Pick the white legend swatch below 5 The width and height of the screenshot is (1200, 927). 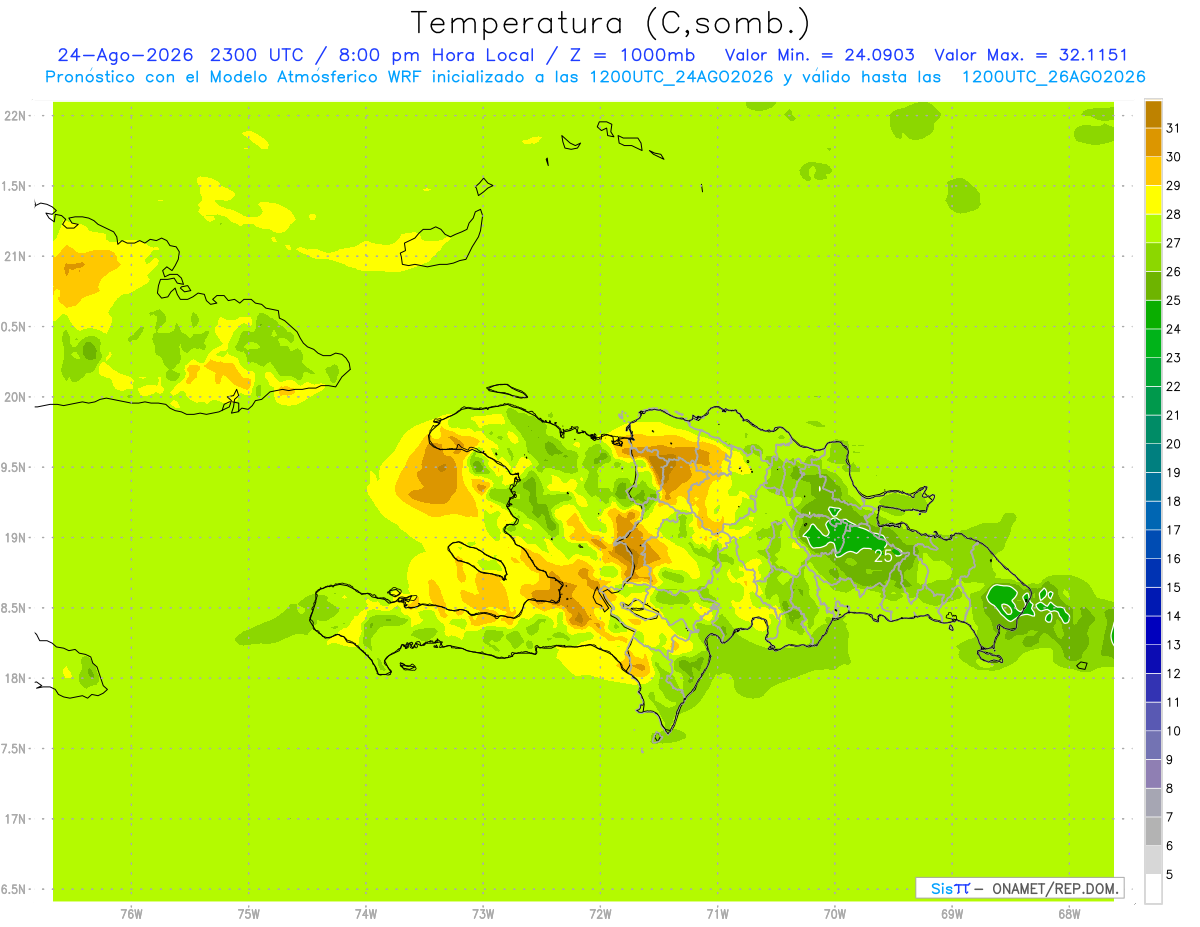point(1153,889)
